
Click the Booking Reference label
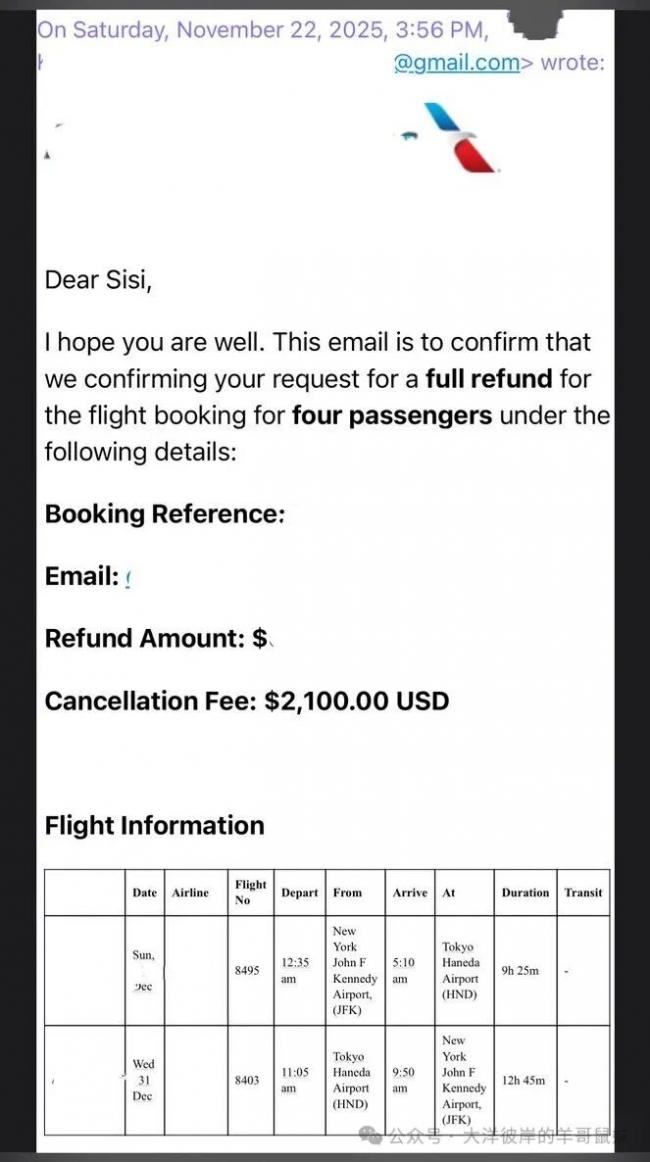click(165, 514)
